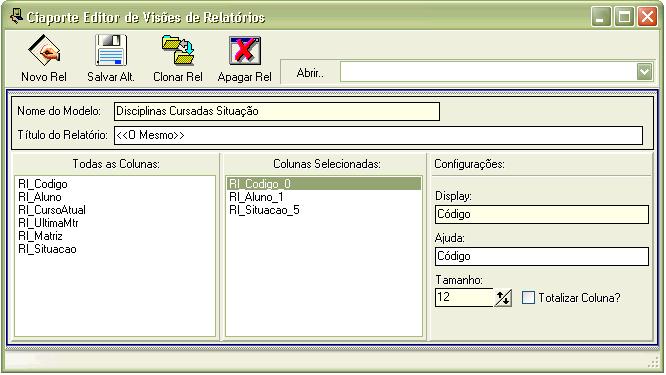Select RI_Codigo in Todas as Colunas

[x=42, y=184]
